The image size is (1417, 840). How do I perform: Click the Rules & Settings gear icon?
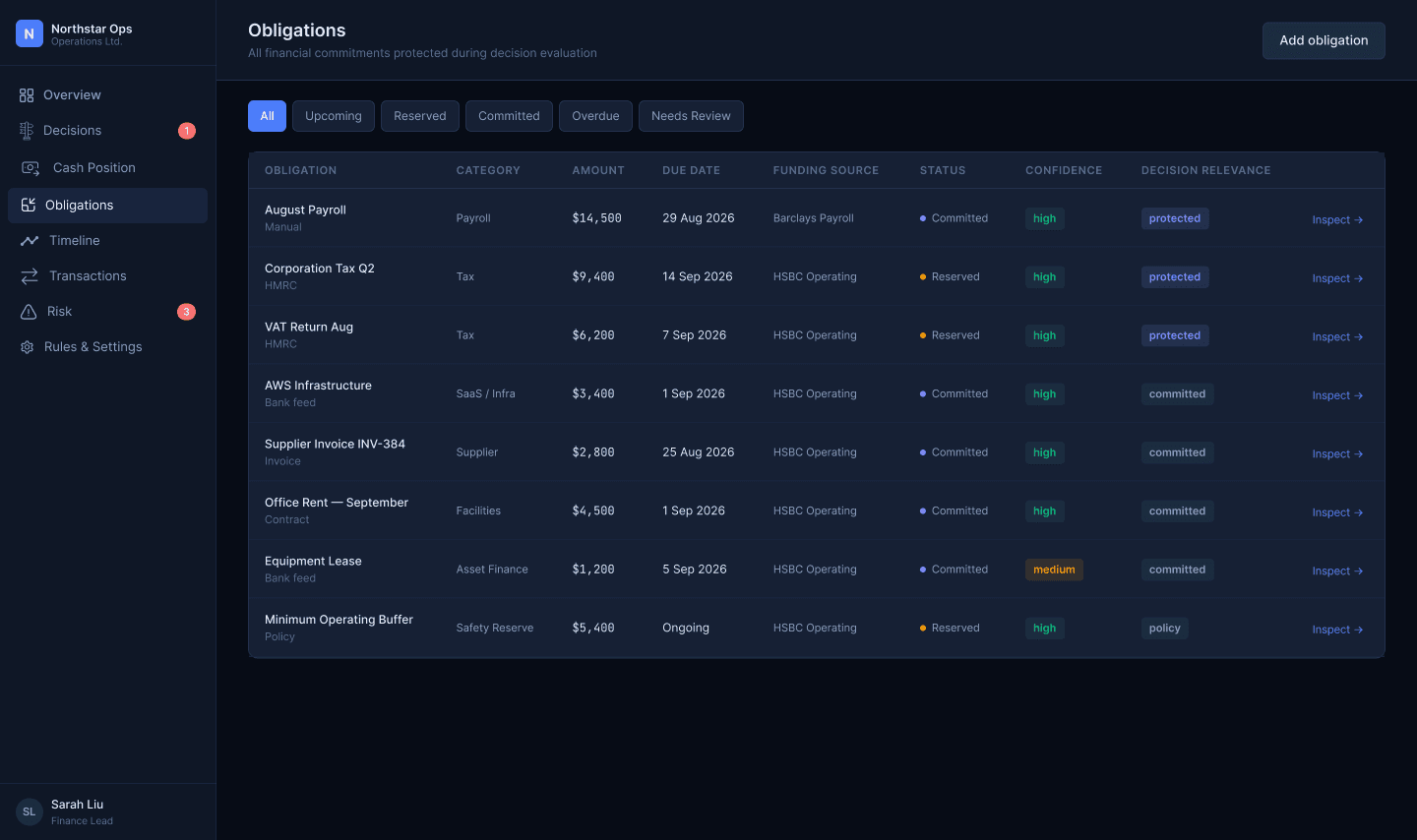point(28,347)
